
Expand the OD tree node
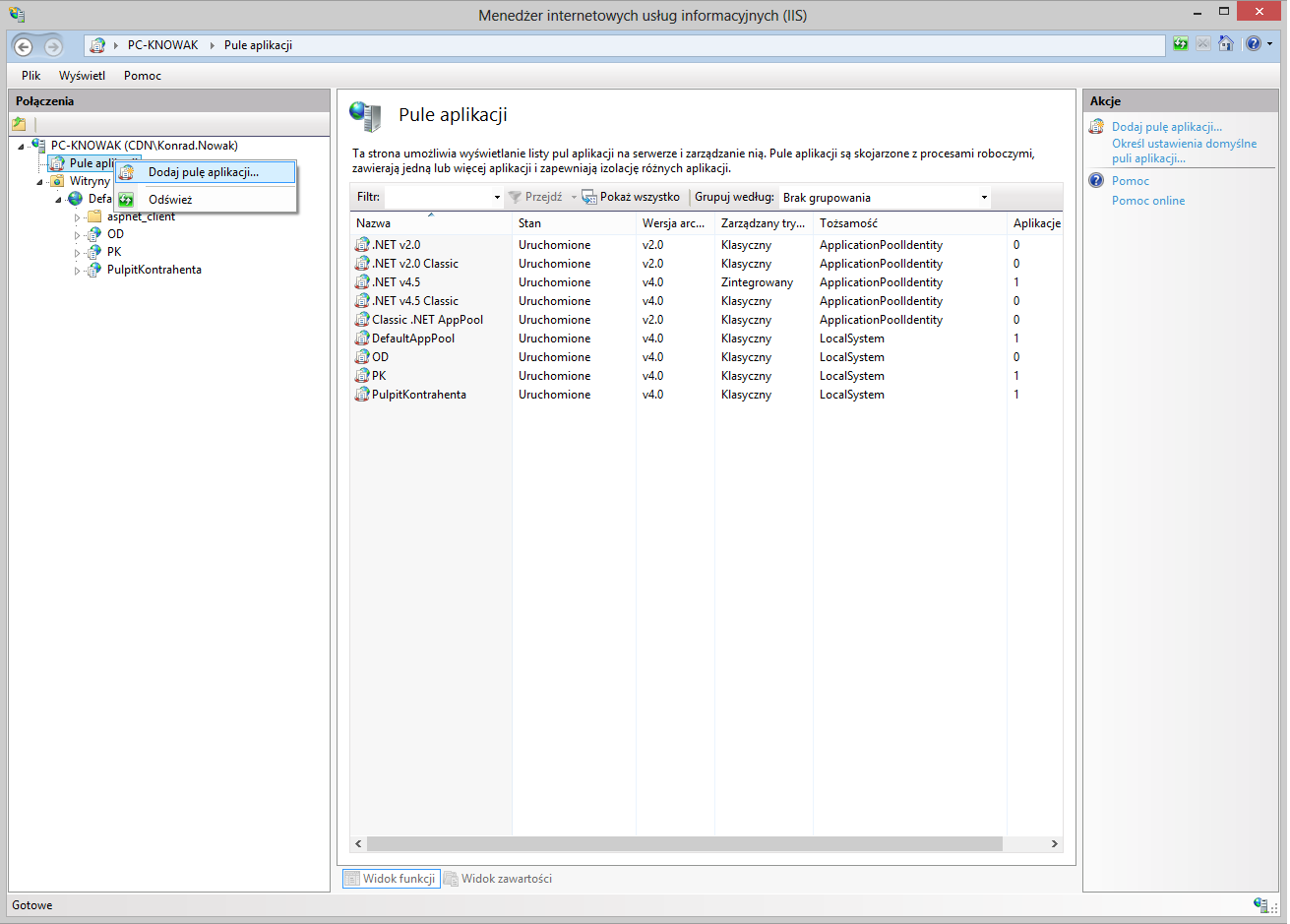pyautogui.click(x=78, y=235)
